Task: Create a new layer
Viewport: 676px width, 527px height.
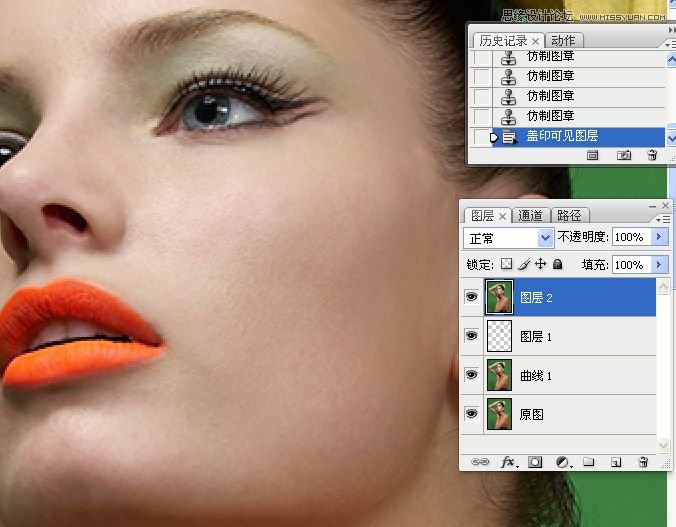Action: click(616, 462)
